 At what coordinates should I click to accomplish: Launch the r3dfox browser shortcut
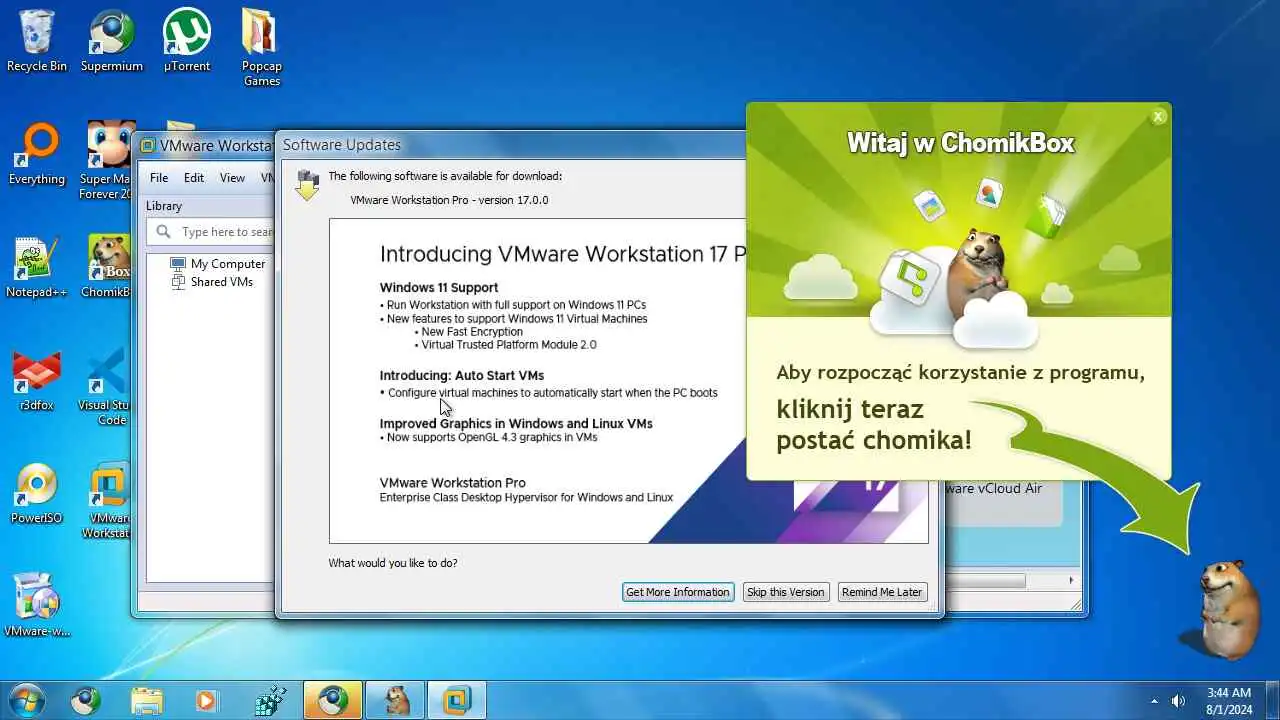tap(37, 381)
